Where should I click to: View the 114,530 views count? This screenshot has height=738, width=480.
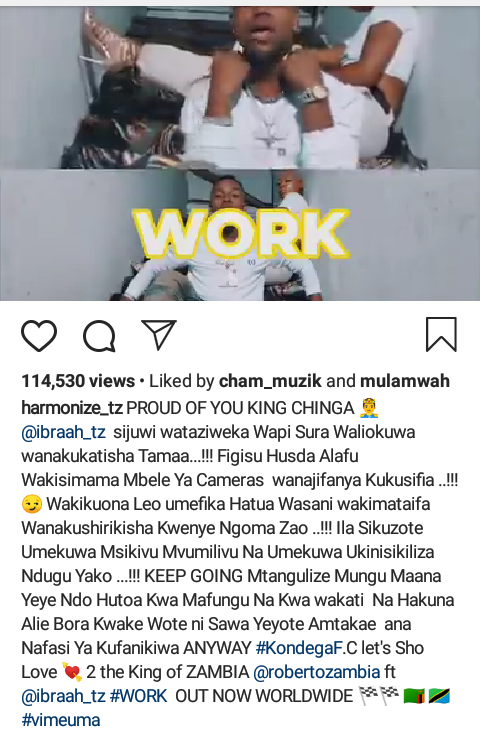78,381
